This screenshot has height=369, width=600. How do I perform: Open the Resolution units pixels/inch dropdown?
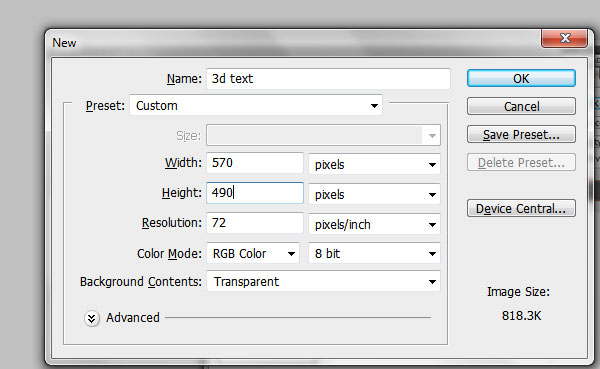click(374, 224)
